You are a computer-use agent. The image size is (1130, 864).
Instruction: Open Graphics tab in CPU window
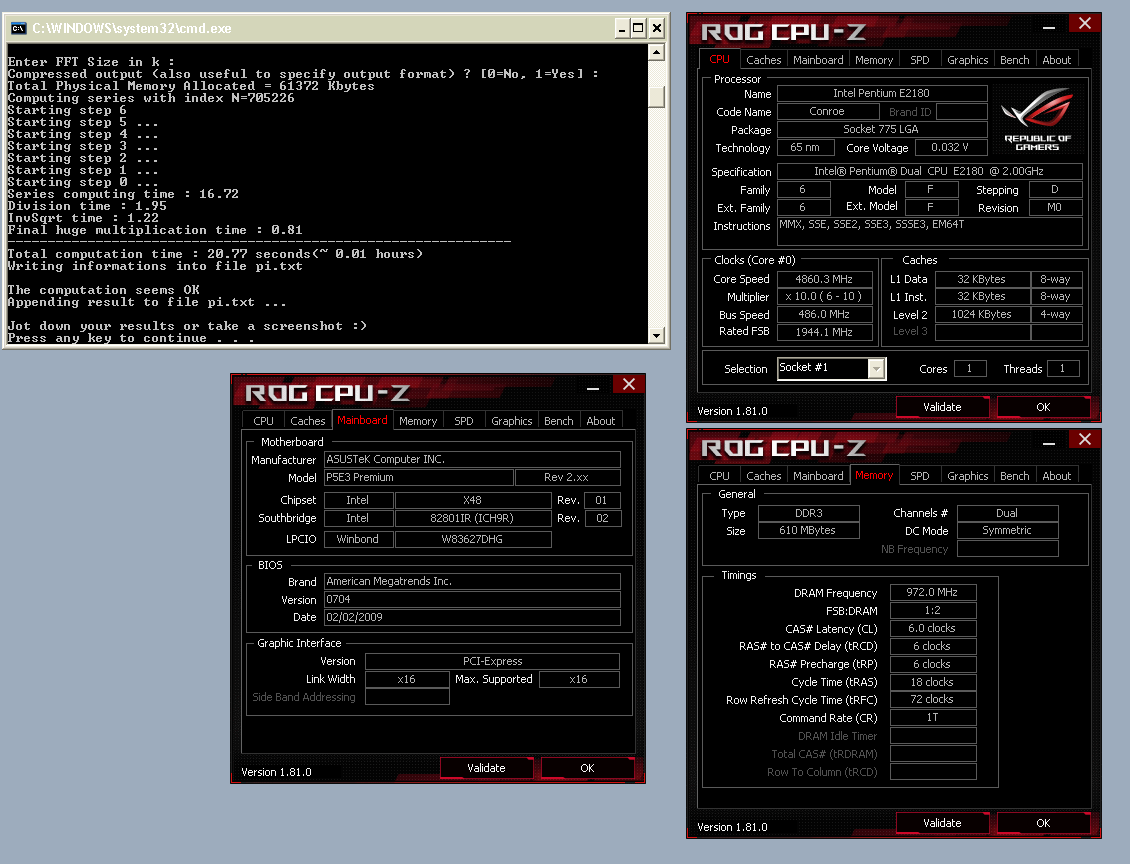pyautogui.click(x=967, y=60)
